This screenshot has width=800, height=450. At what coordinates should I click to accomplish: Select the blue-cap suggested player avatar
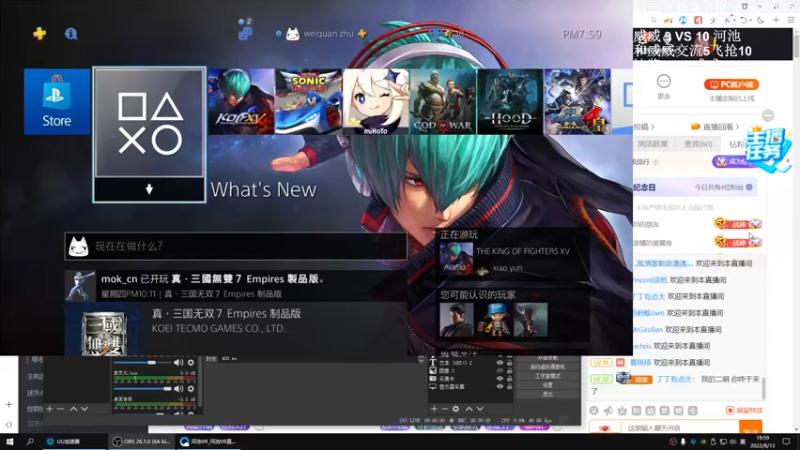494,320
